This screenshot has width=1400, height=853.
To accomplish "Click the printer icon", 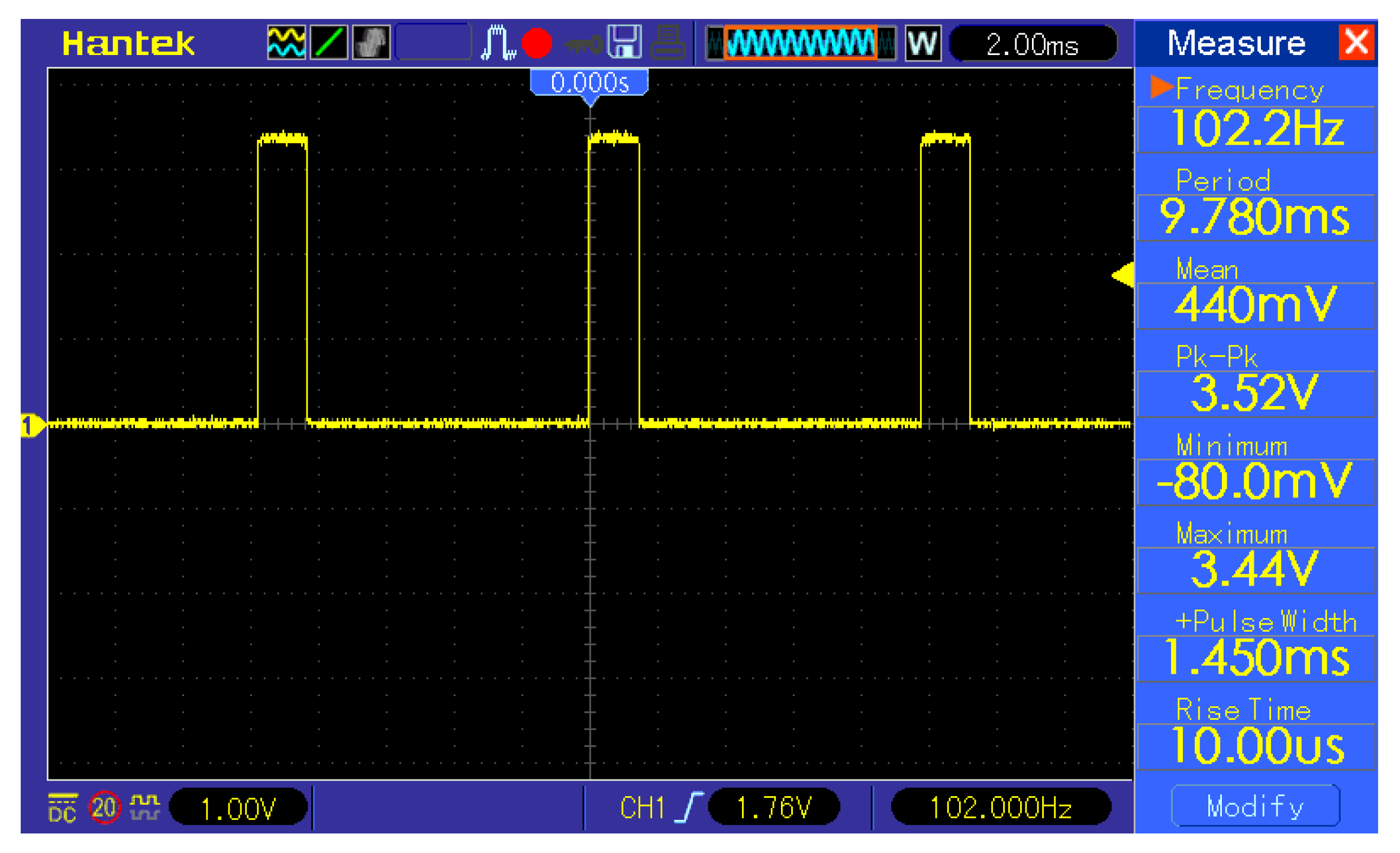I will tap(668, 43).
